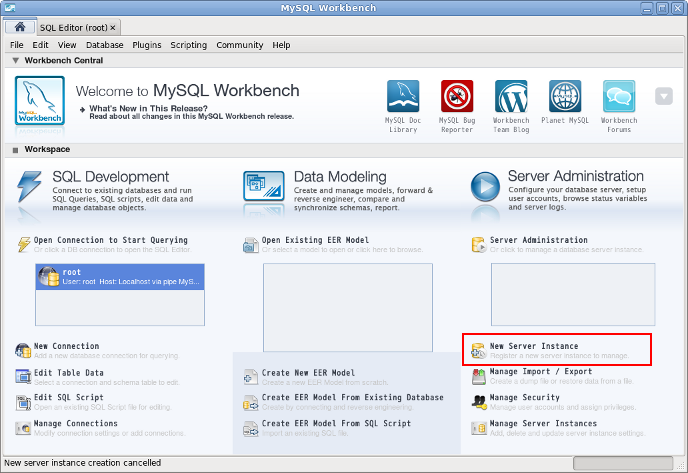Open the Plugins menu
The width and height of the screenshot is (688, 473).
click(x=147, y=45)
